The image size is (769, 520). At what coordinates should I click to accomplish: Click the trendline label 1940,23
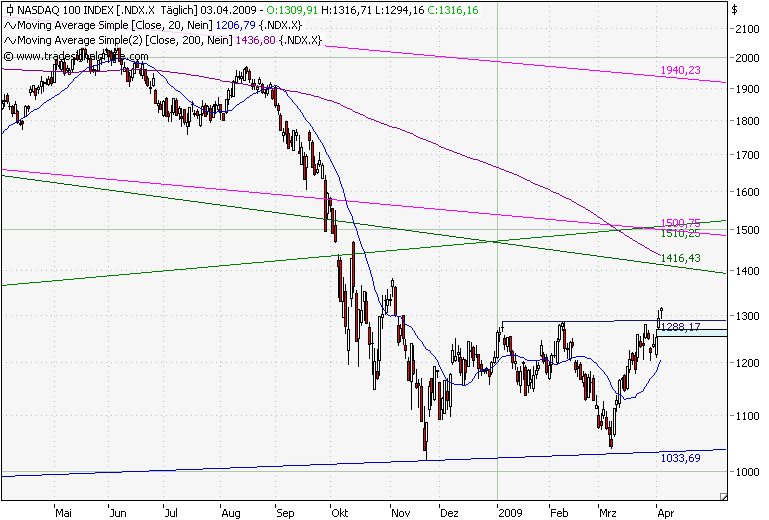[x=681, y=70]
